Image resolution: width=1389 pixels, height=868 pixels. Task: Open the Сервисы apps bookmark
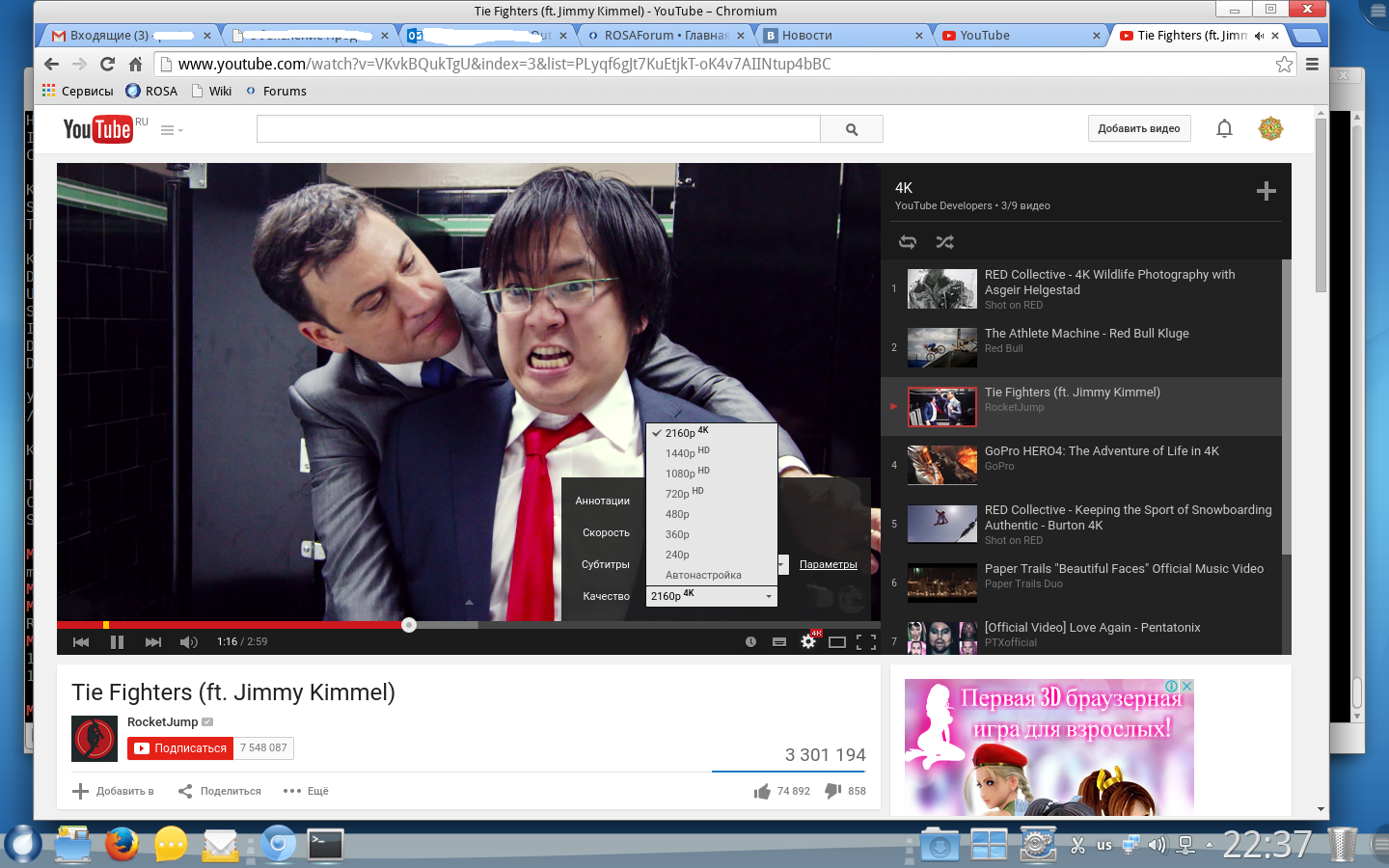77,91
